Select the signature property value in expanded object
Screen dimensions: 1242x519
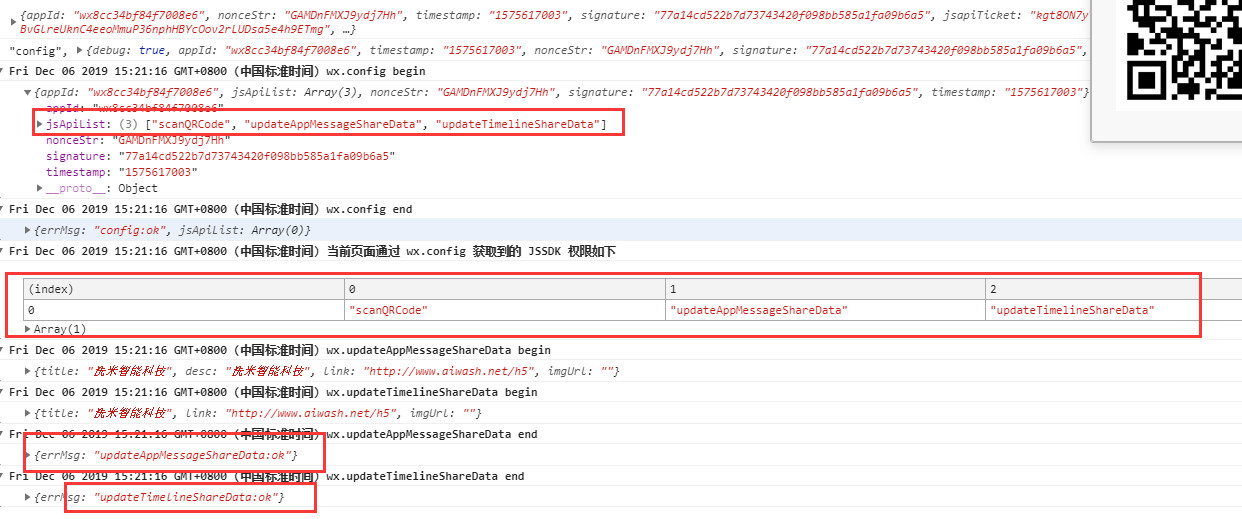256,156
